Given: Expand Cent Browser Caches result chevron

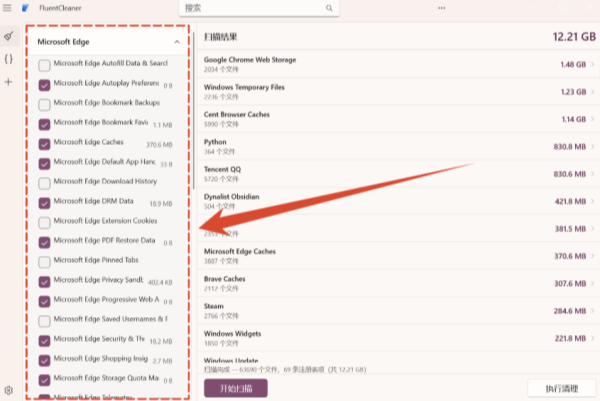Looking at the screenshot, I should coord(592,119).
